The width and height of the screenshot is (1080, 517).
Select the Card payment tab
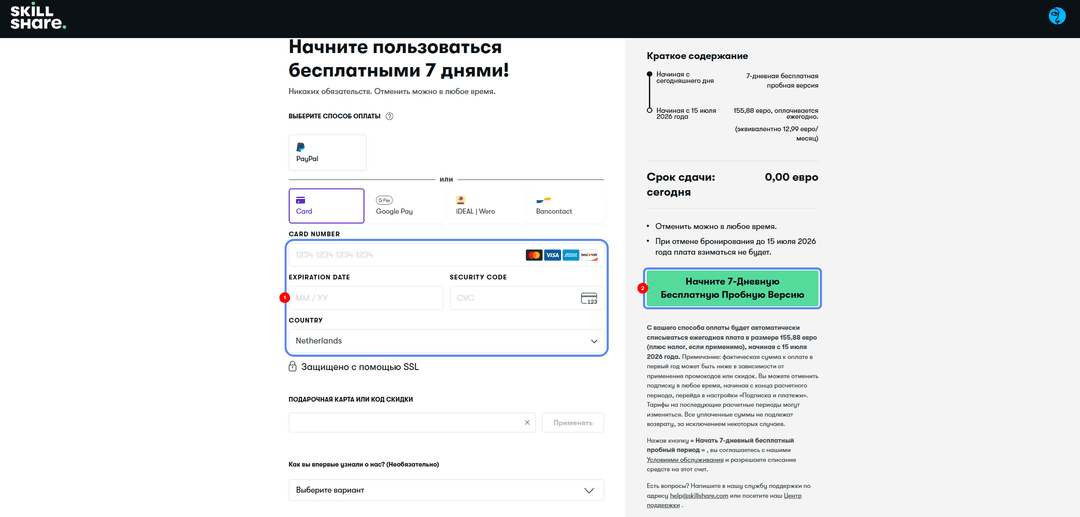(326, 206)
